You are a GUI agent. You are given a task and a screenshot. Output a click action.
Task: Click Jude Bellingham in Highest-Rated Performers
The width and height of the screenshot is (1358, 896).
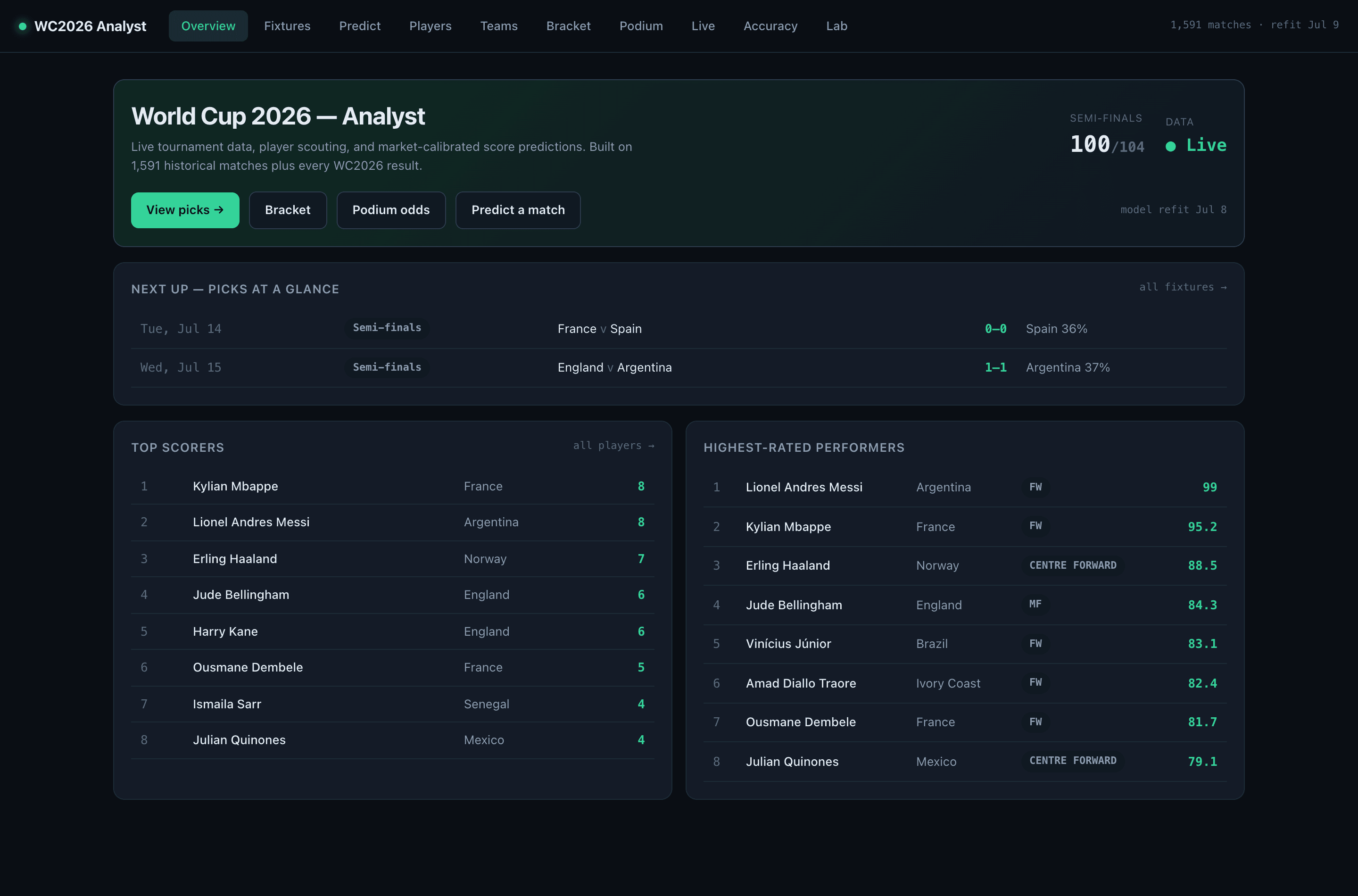pyautogui.click(x=965, y=605)
